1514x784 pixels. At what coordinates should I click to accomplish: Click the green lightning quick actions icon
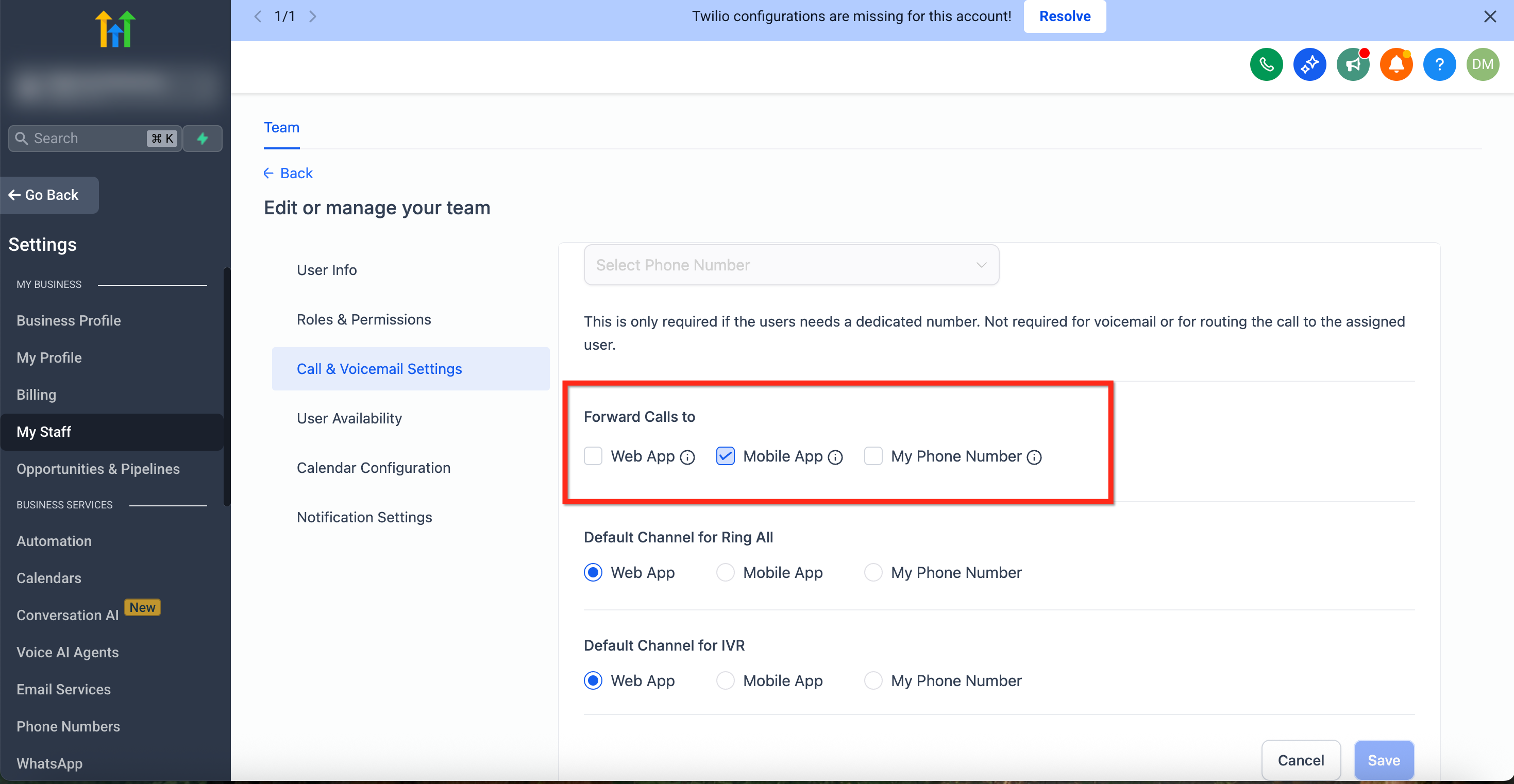click(202, 138)
